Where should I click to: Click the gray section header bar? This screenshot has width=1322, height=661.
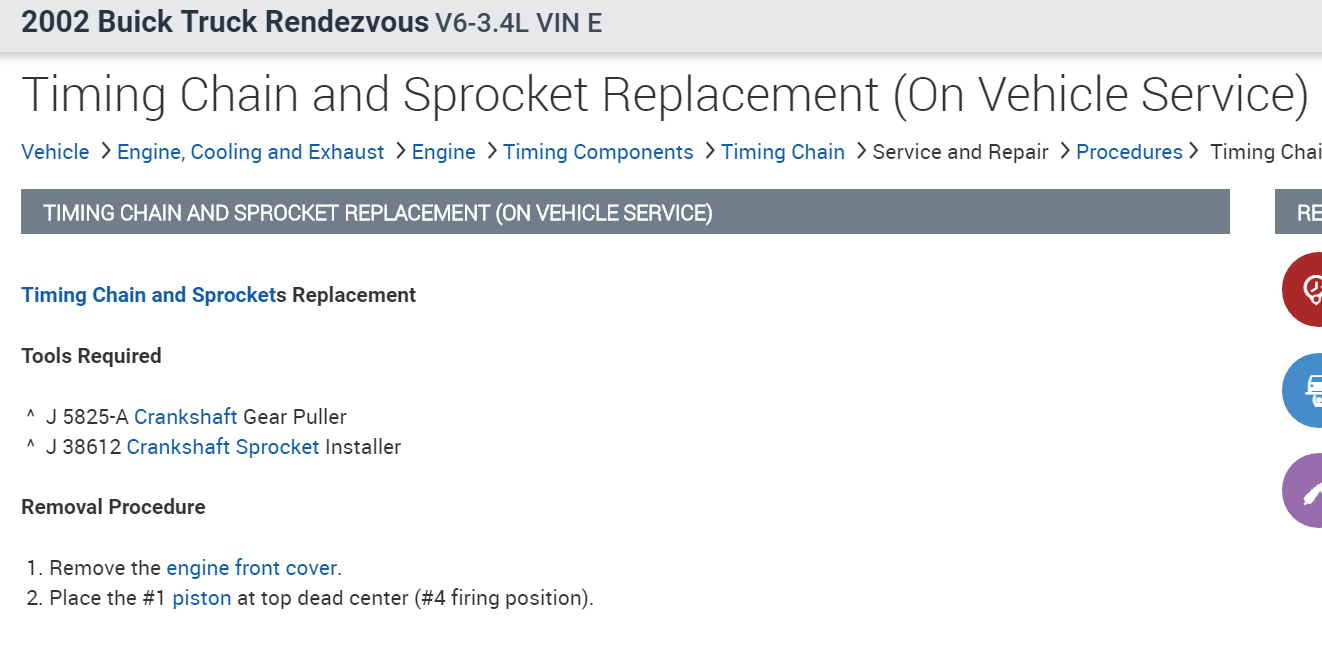pos(625,213)
